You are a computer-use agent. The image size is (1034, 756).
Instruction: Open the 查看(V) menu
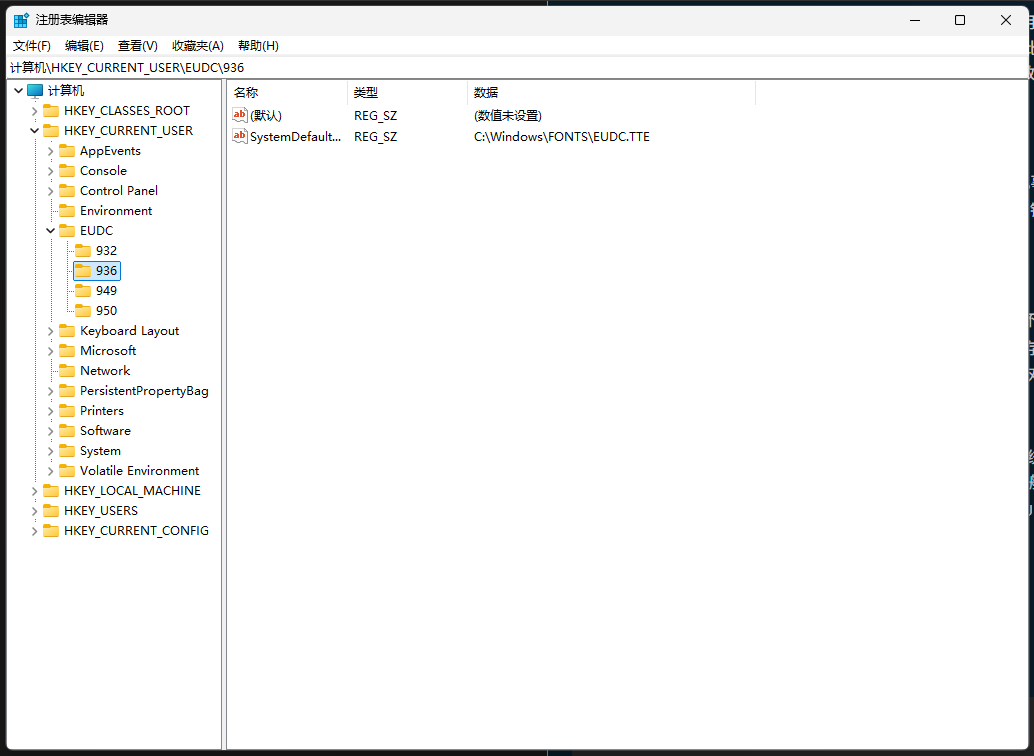138,46
